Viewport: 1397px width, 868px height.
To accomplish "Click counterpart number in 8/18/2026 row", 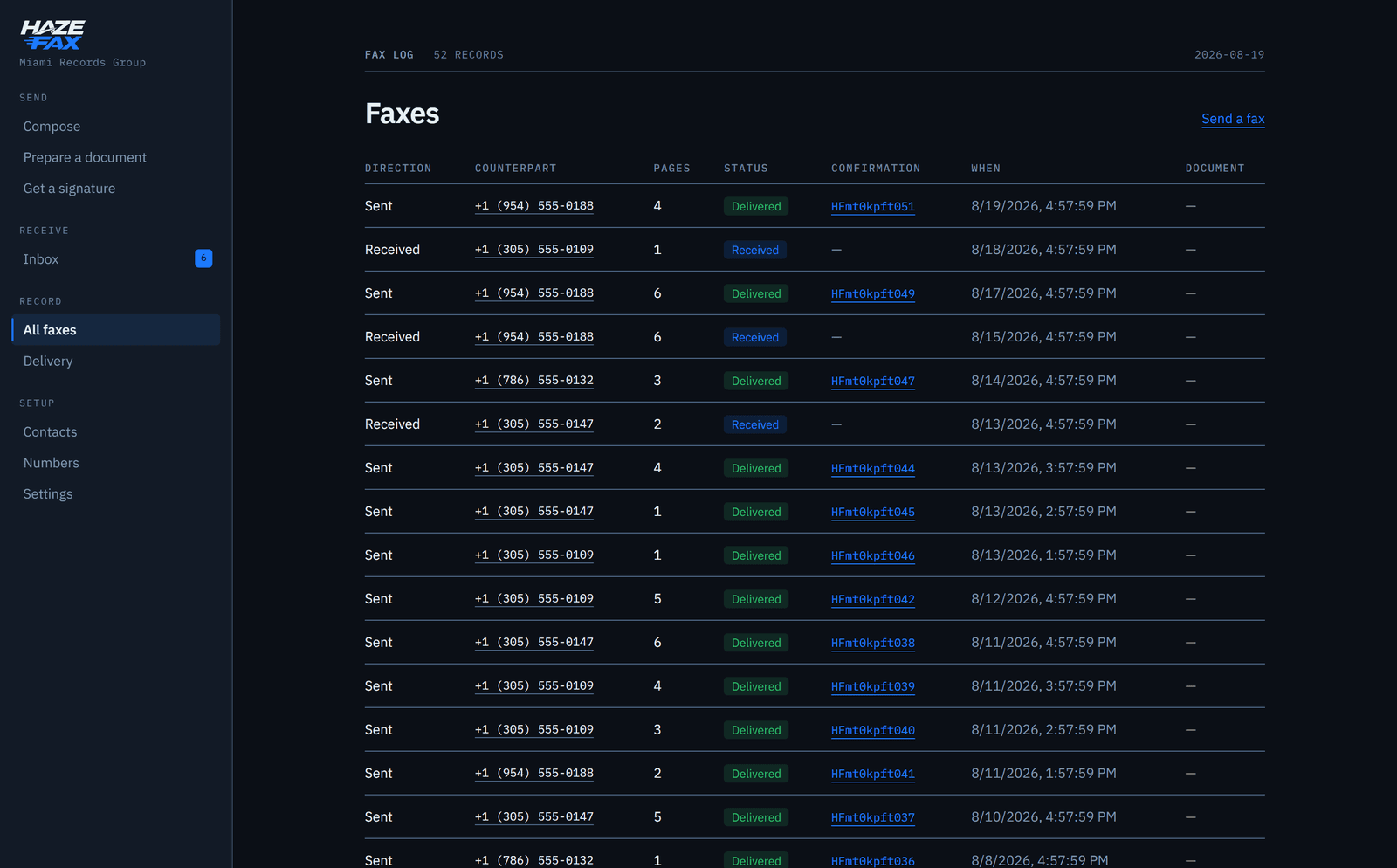I will [x=534, y=250].
